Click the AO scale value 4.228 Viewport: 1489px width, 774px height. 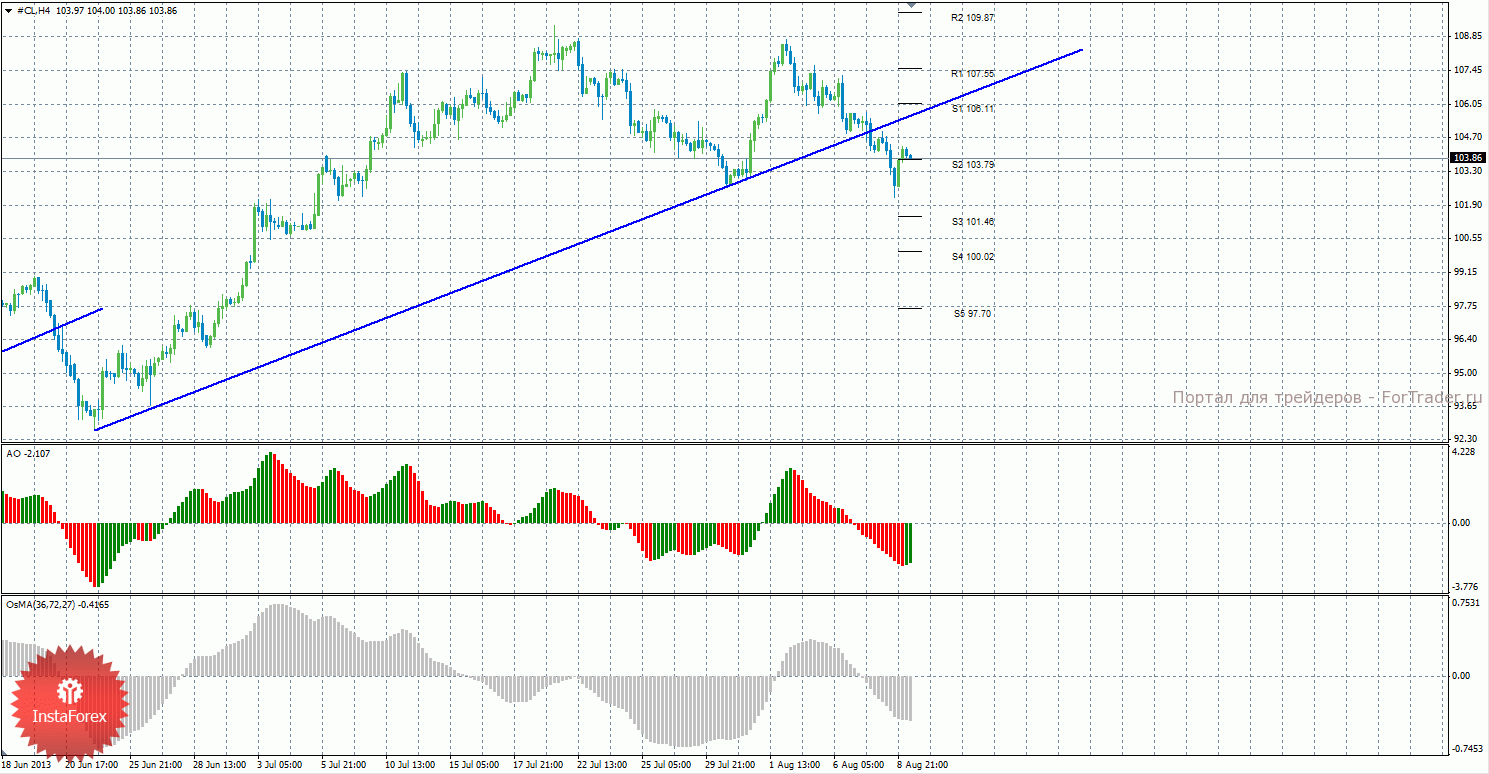1464,452
